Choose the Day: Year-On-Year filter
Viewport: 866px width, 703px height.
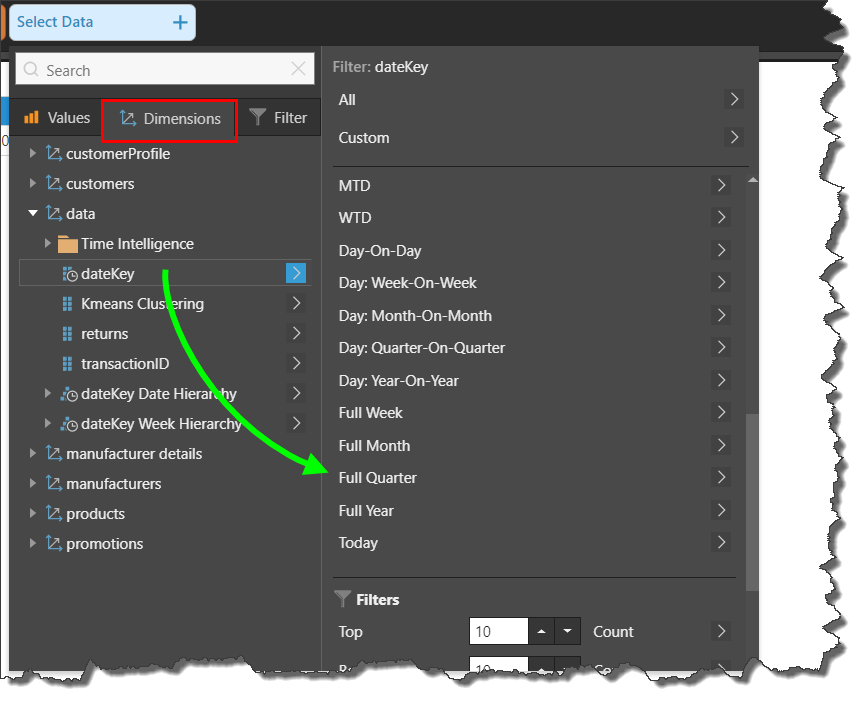pyautogui.click(x=398, y=380)
